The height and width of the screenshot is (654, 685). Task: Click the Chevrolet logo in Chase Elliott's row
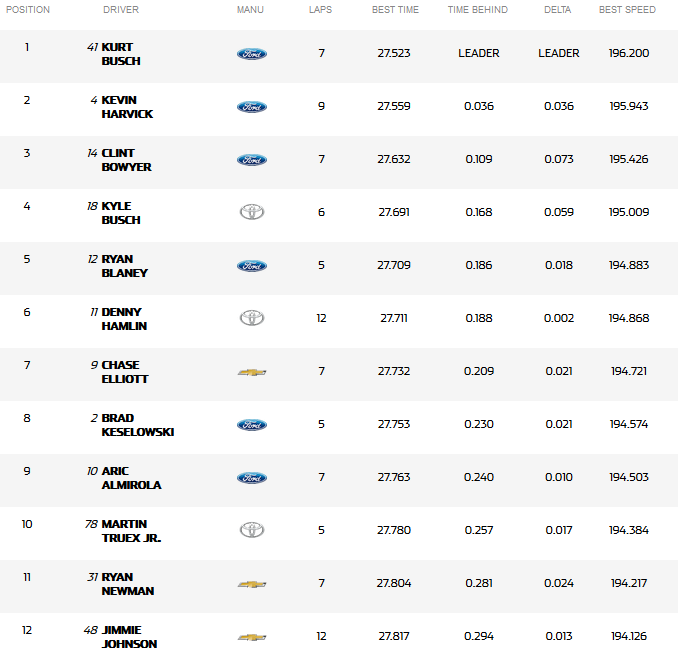pyautogui.click(x=251, y=372)
